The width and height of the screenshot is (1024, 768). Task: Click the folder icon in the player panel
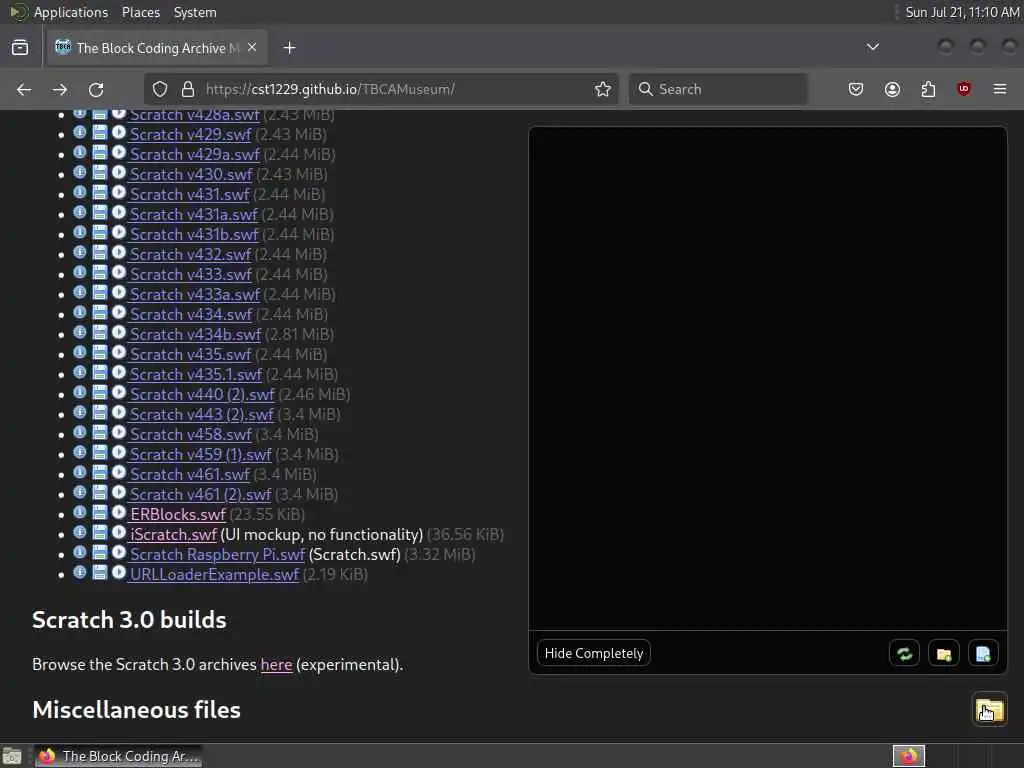coord(944,653)
